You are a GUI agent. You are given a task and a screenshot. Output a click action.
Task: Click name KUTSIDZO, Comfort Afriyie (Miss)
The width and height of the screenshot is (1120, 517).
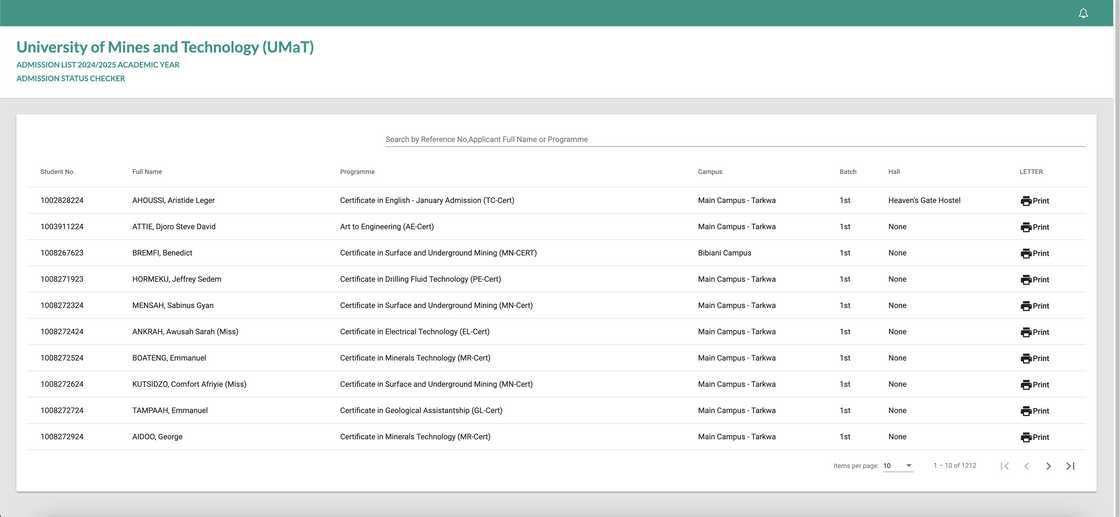(x=189, y=384)
